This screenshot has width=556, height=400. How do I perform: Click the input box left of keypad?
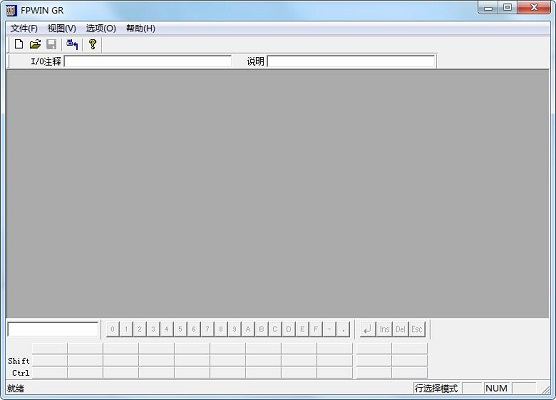point(53,329)
